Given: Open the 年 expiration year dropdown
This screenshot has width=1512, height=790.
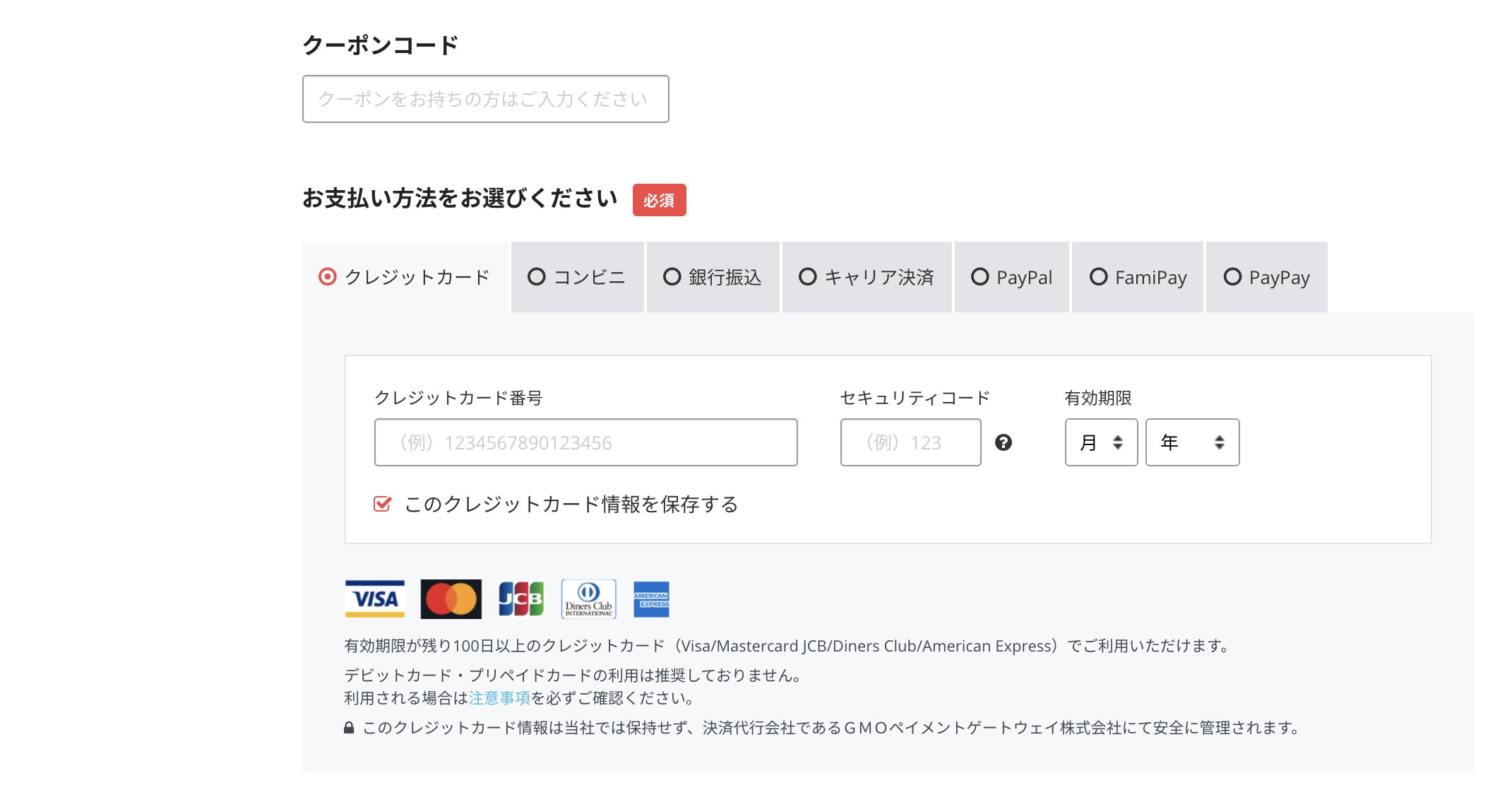Looking at the screenshot, I should coord(1192,442).
